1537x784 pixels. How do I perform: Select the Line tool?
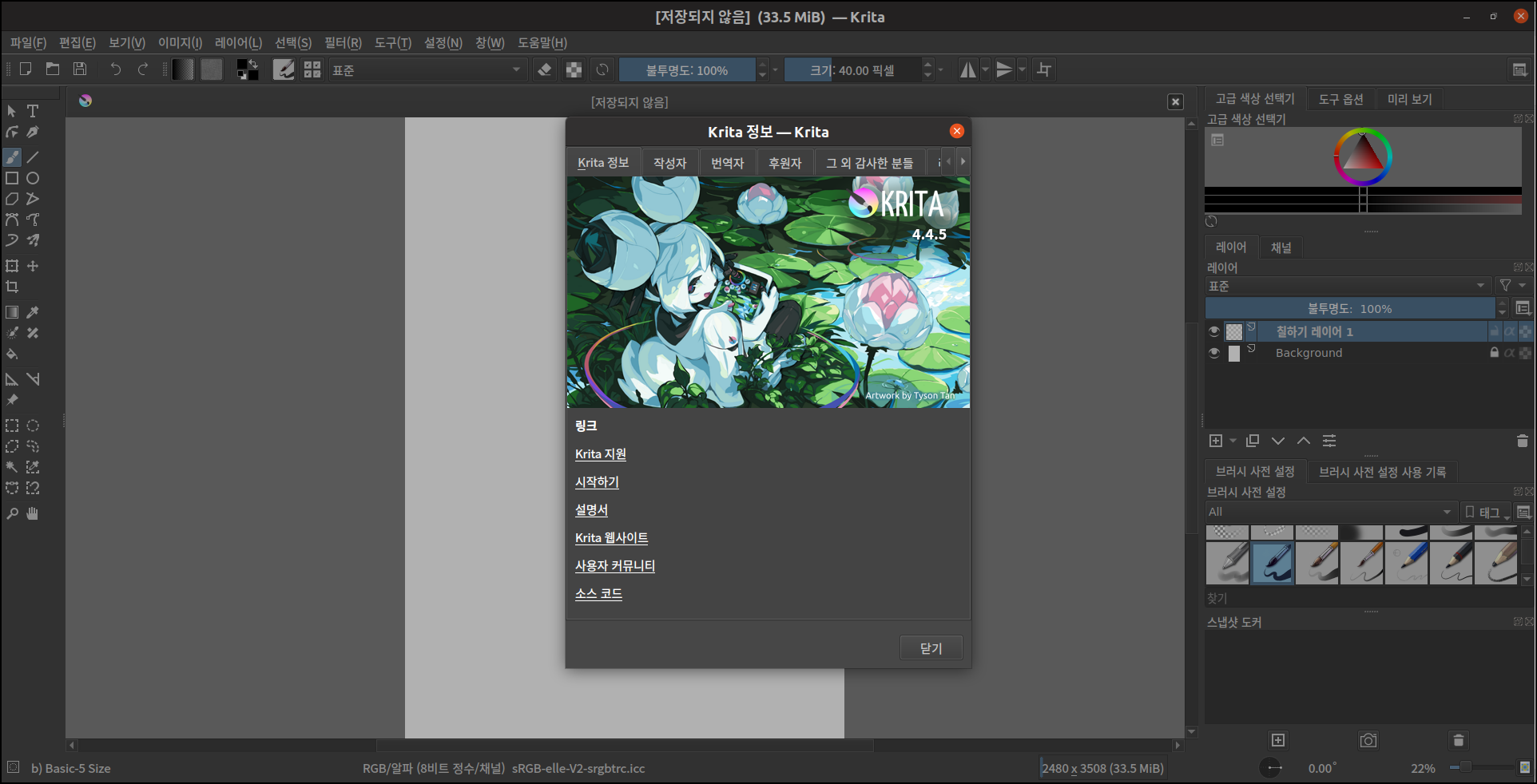click(33, 157)
